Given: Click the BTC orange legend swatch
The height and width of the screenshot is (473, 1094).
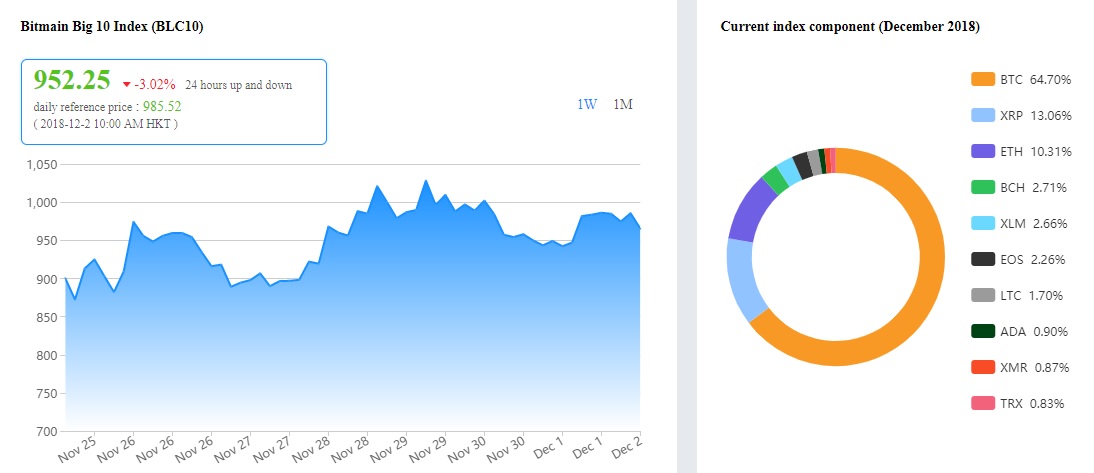Looking at the screenshot, I should tap(982, 79).
